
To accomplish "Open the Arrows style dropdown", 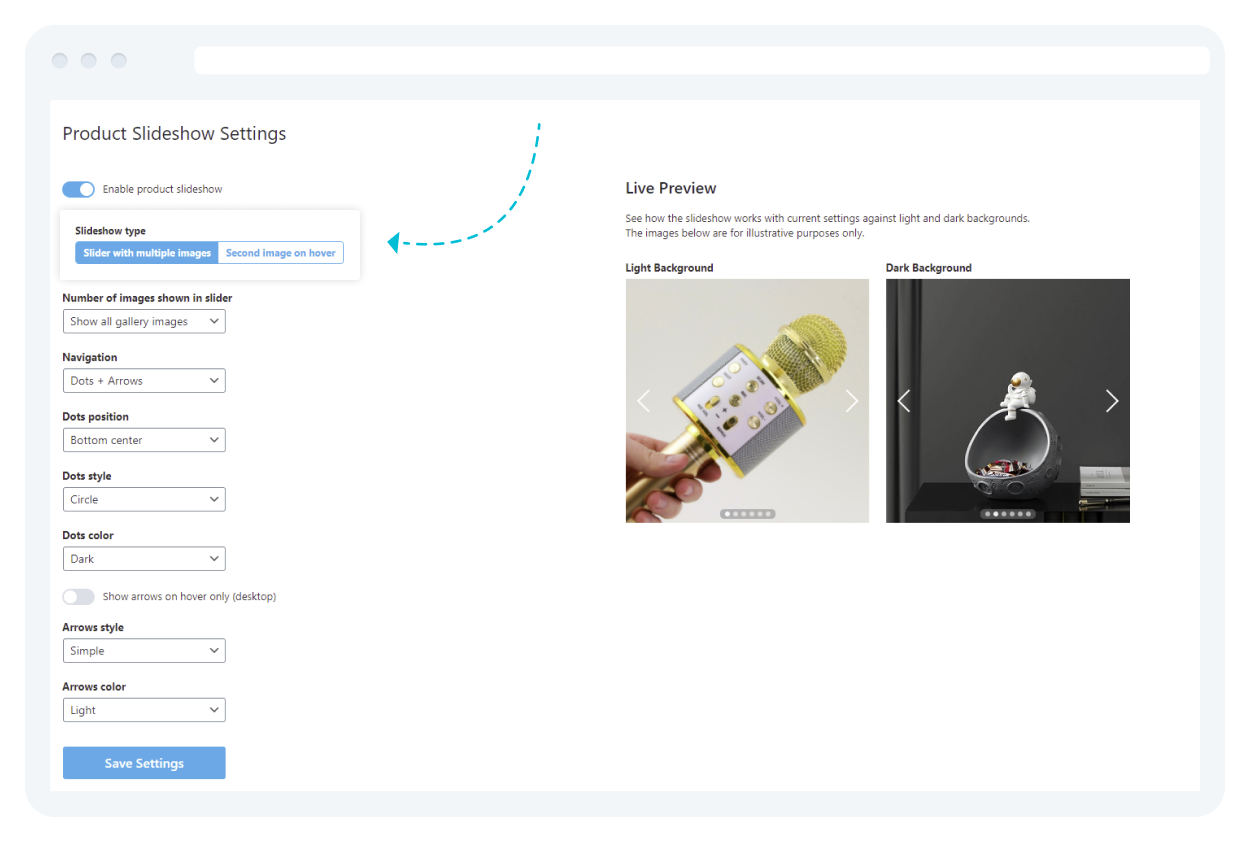I will click(144, 651).
